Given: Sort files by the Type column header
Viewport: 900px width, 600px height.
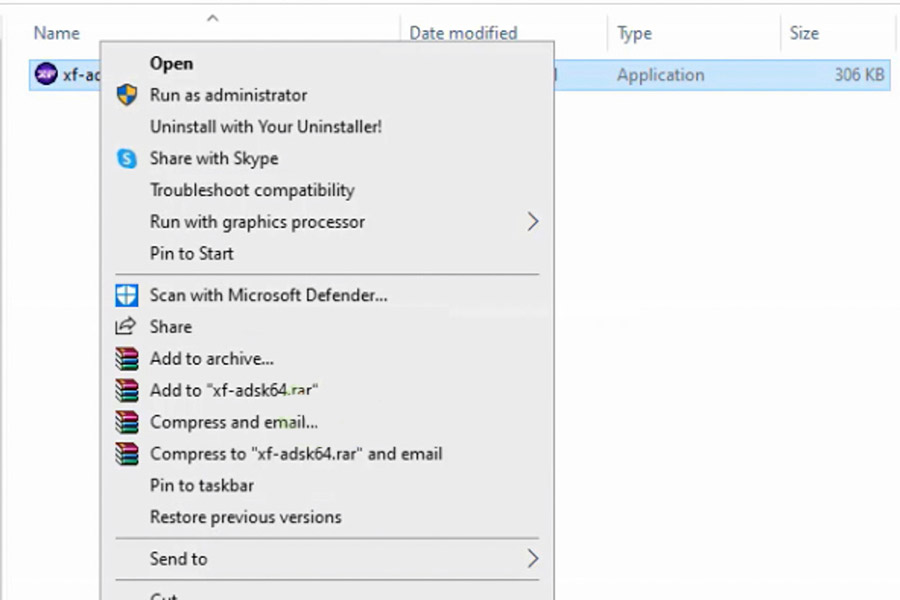Looking at the screenshot, I should tap(634, 33).
